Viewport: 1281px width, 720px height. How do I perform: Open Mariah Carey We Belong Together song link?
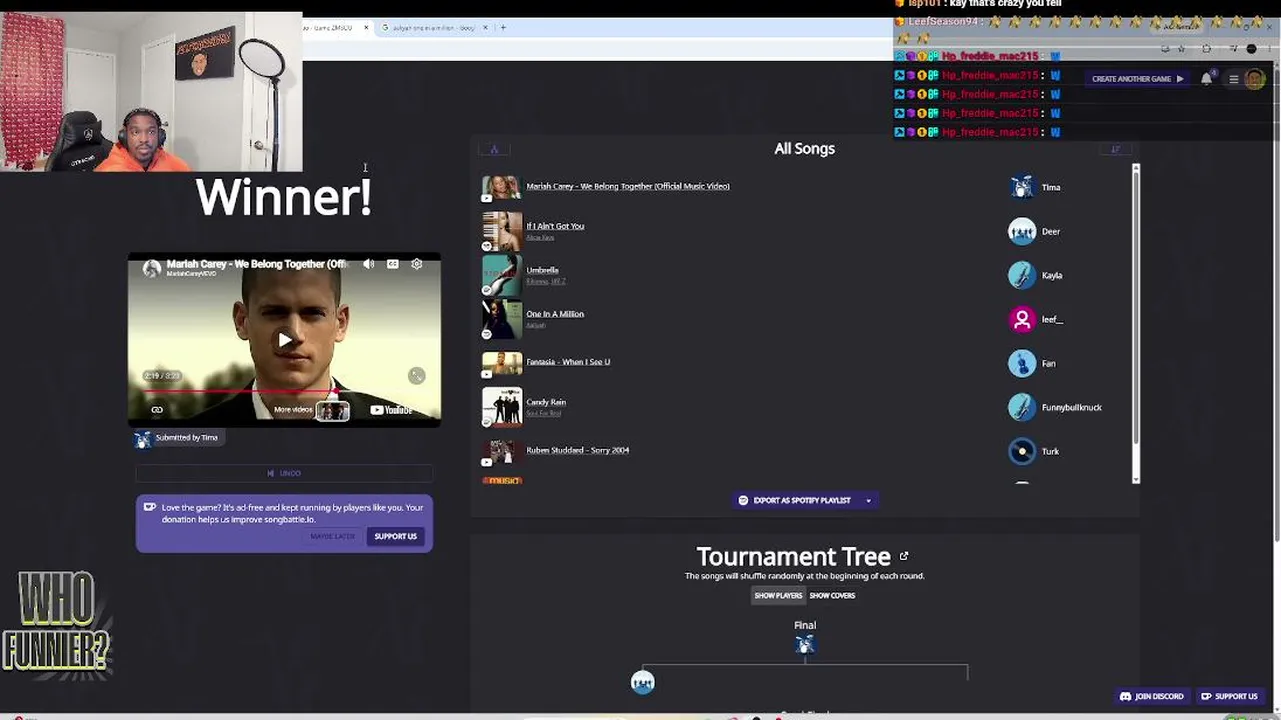click(628, 186)
